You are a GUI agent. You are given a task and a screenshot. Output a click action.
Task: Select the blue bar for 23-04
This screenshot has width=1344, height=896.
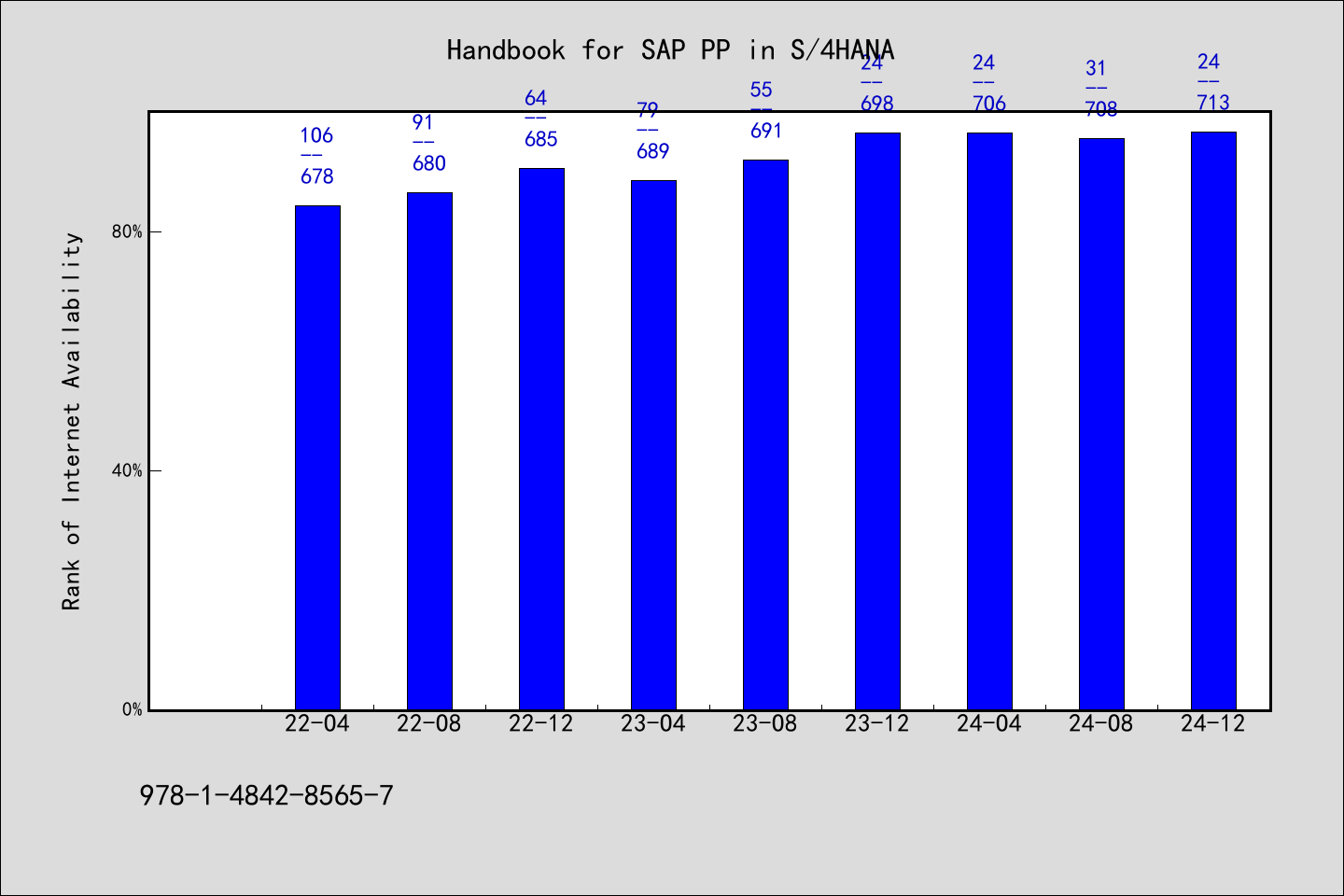click(x=653, y=445)
